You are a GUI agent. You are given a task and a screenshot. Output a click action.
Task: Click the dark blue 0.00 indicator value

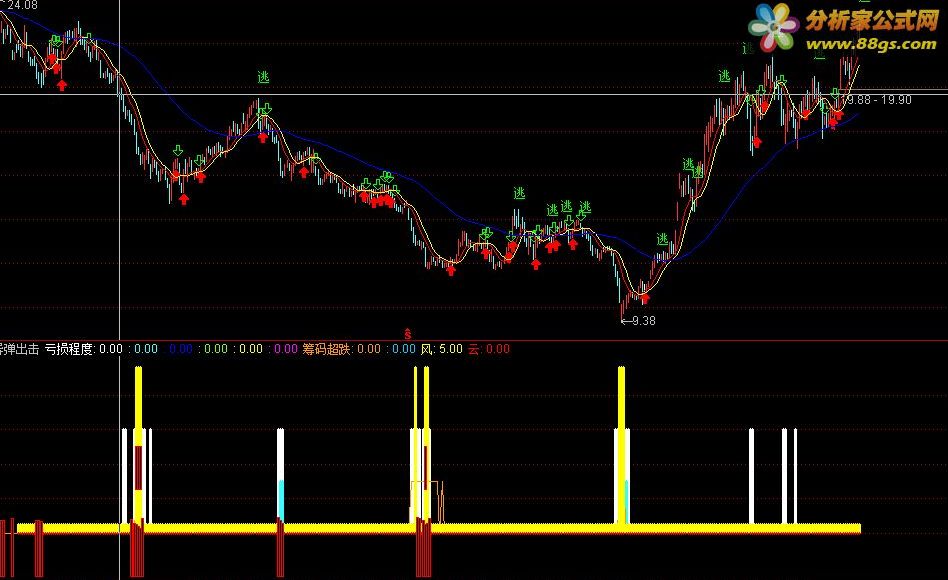click(181, 349)
